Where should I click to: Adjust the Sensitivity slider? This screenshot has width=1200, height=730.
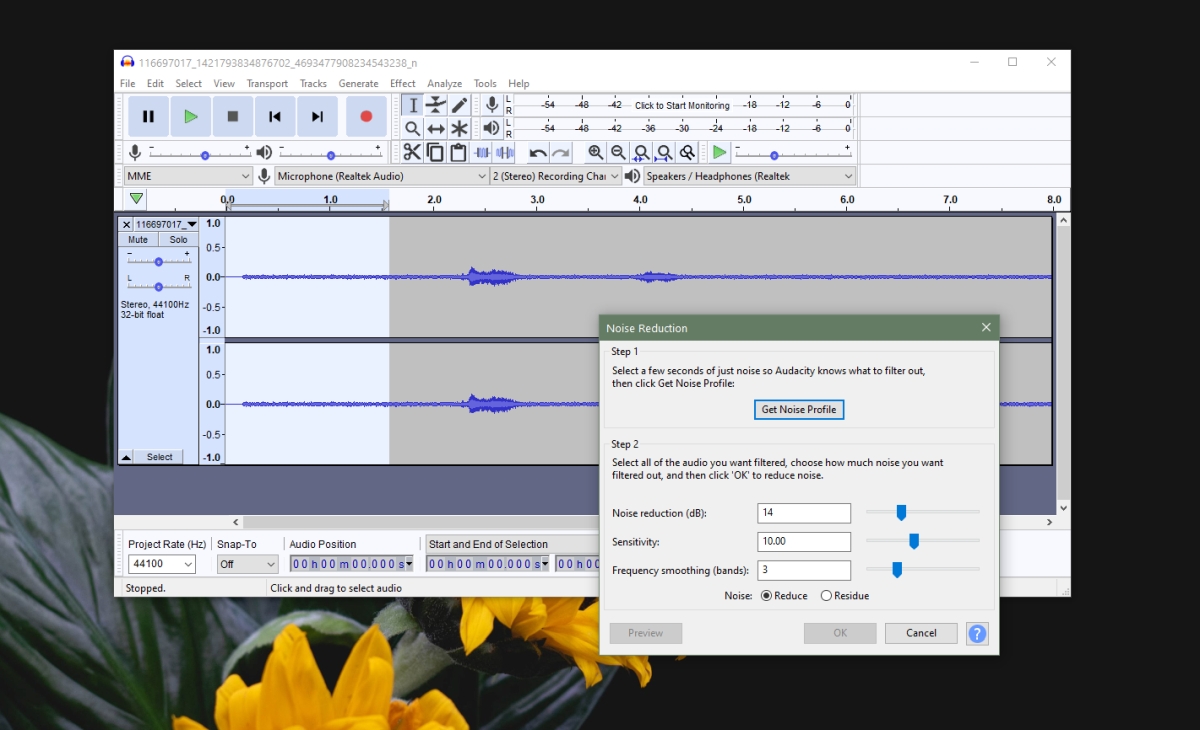(x=913, y=541)
